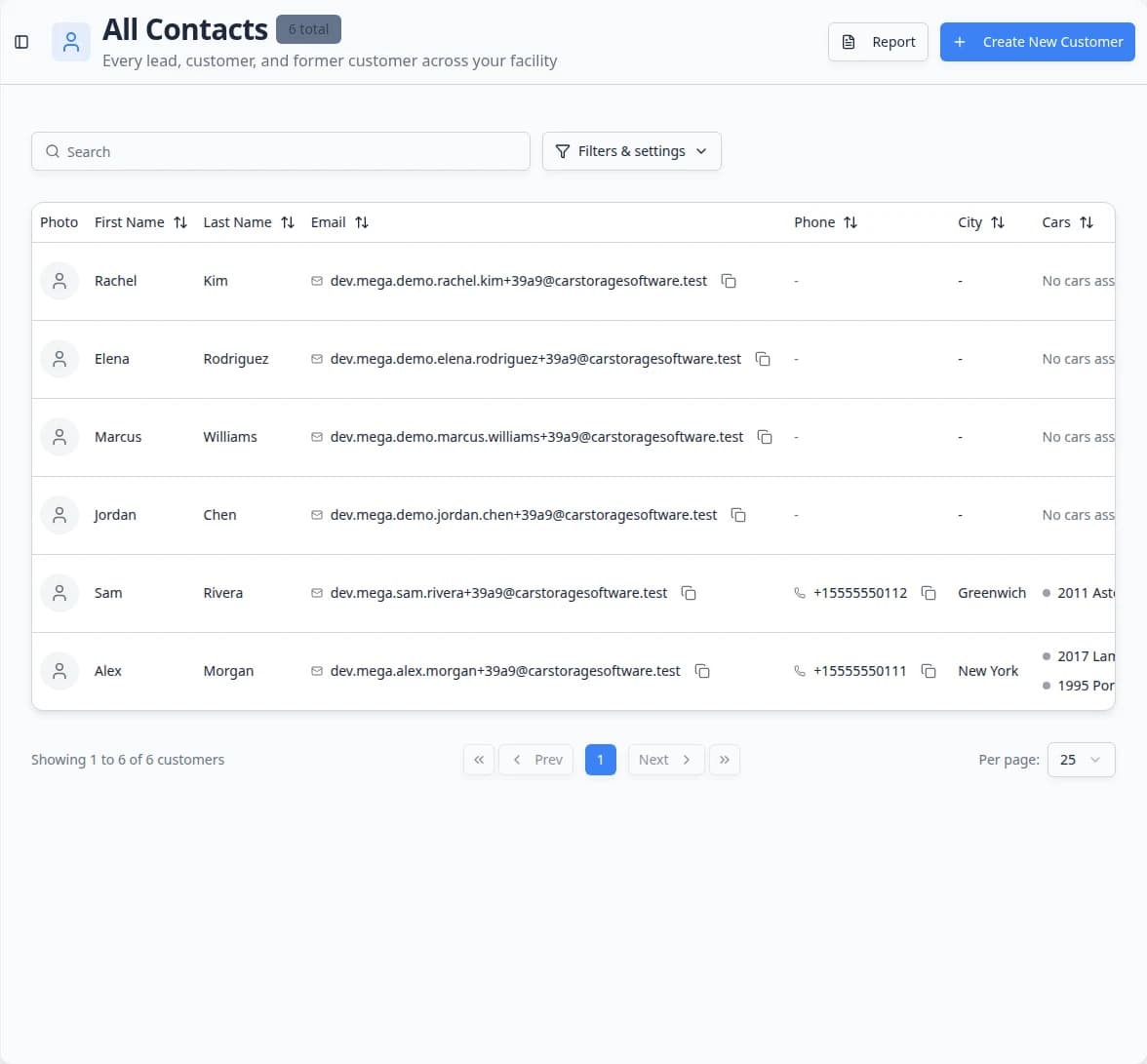
Task: Click first name Jordan
Action: pyautogui.click(x=115, y=515)
